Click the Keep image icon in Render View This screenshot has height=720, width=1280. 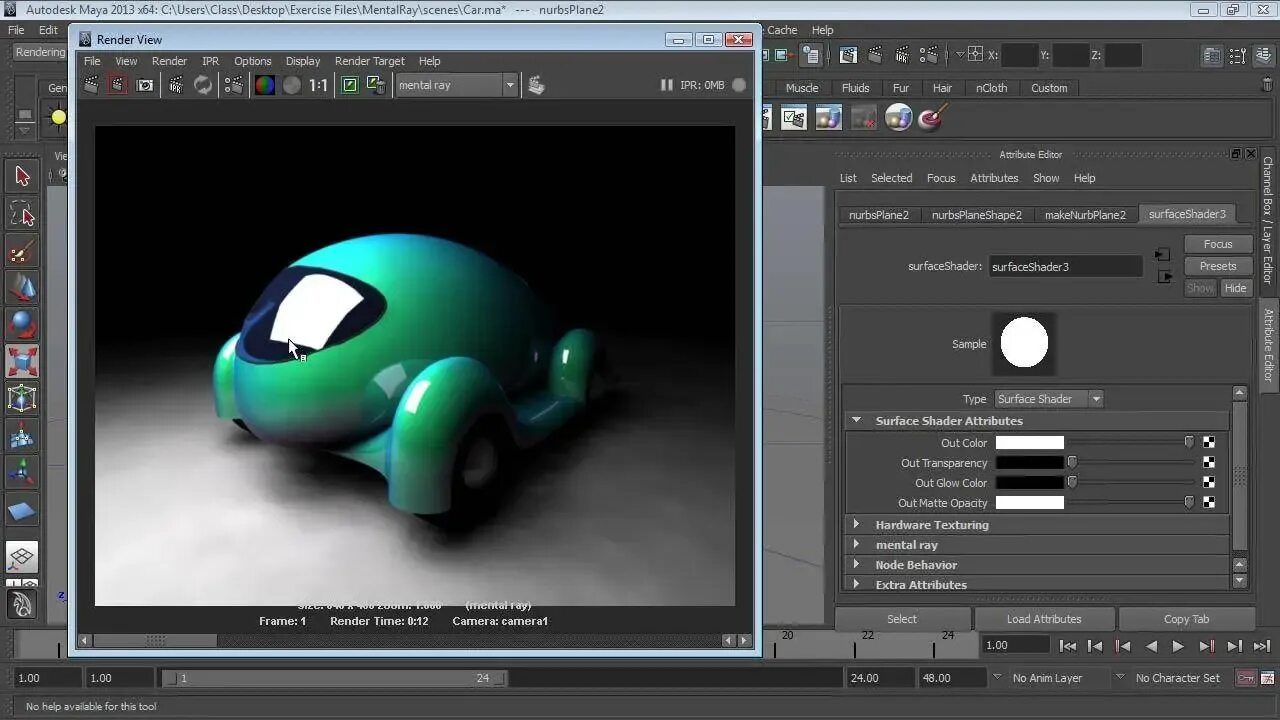point(350,85)
